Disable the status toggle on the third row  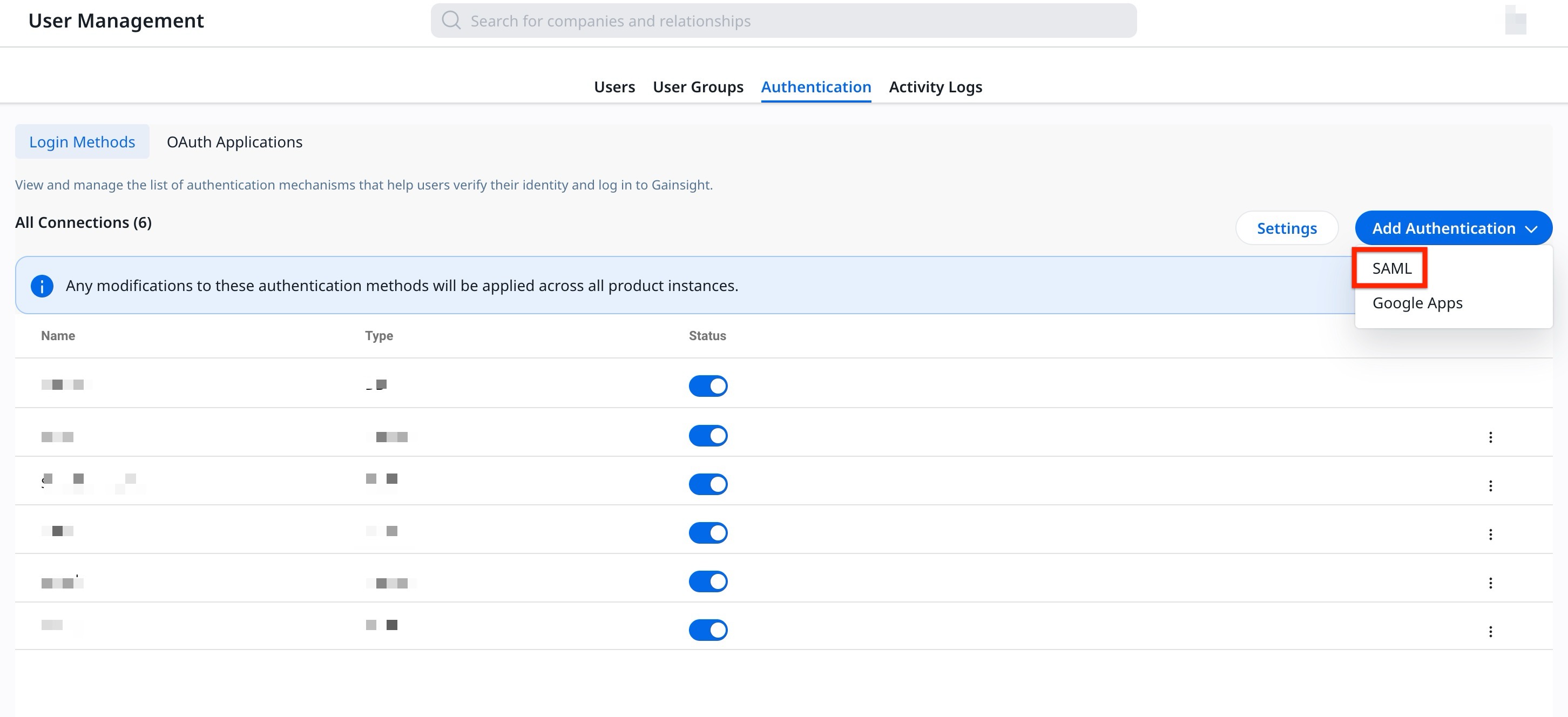[708, 484]
